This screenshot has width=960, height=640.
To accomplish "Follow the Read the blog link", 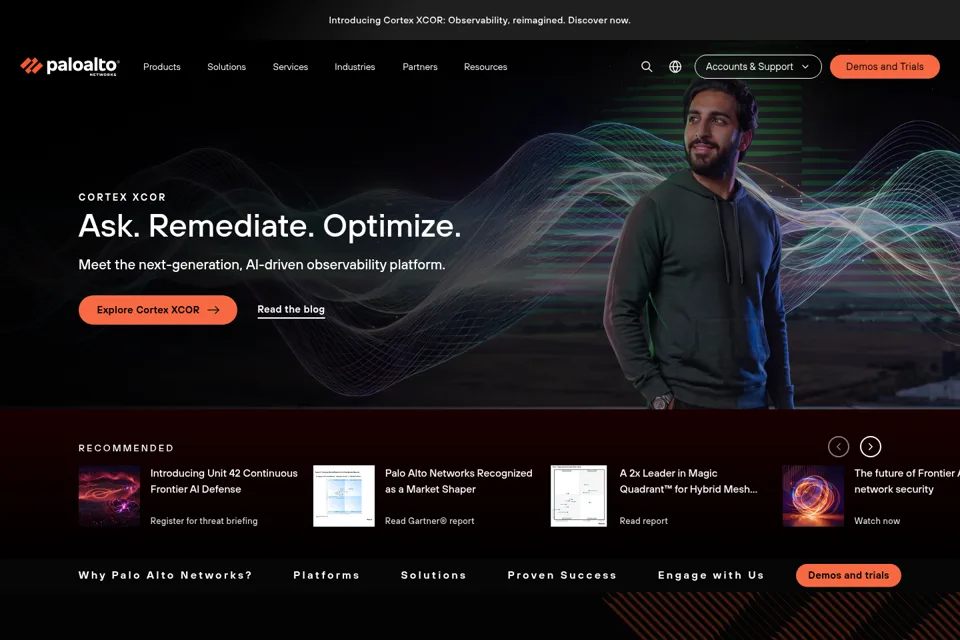I will 291,310.
